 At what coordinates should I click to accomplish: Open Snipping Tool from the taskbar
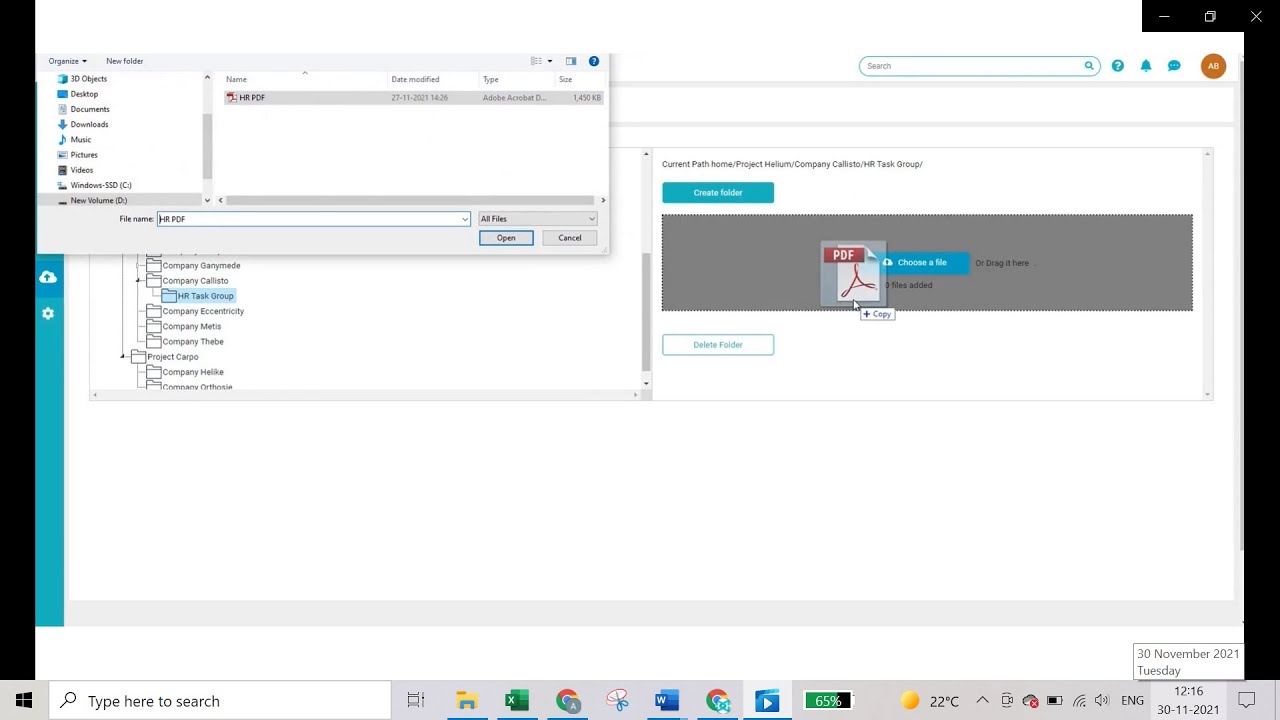pos(617,701)
